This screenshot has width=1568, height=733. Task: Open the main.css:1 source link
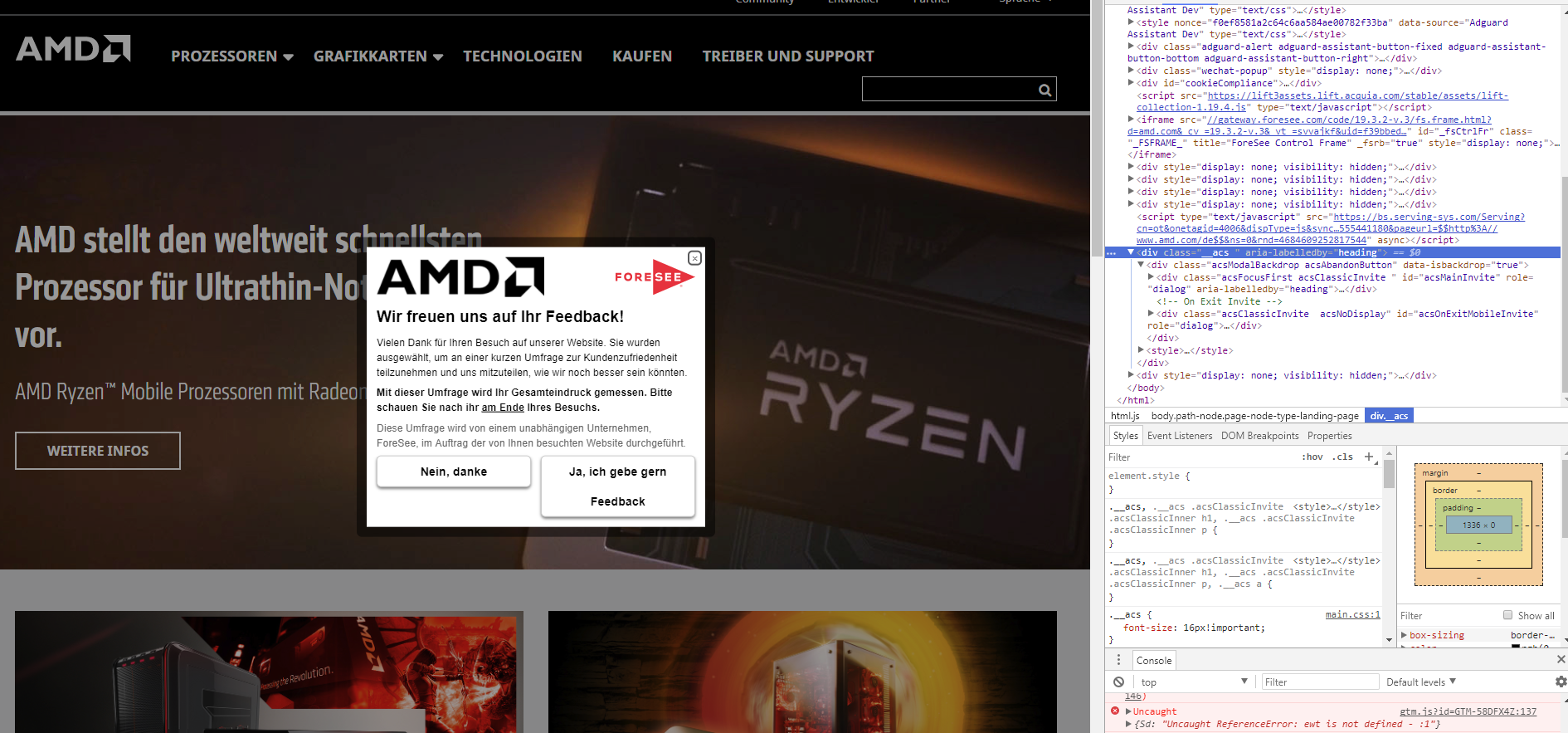[1353, 615]
